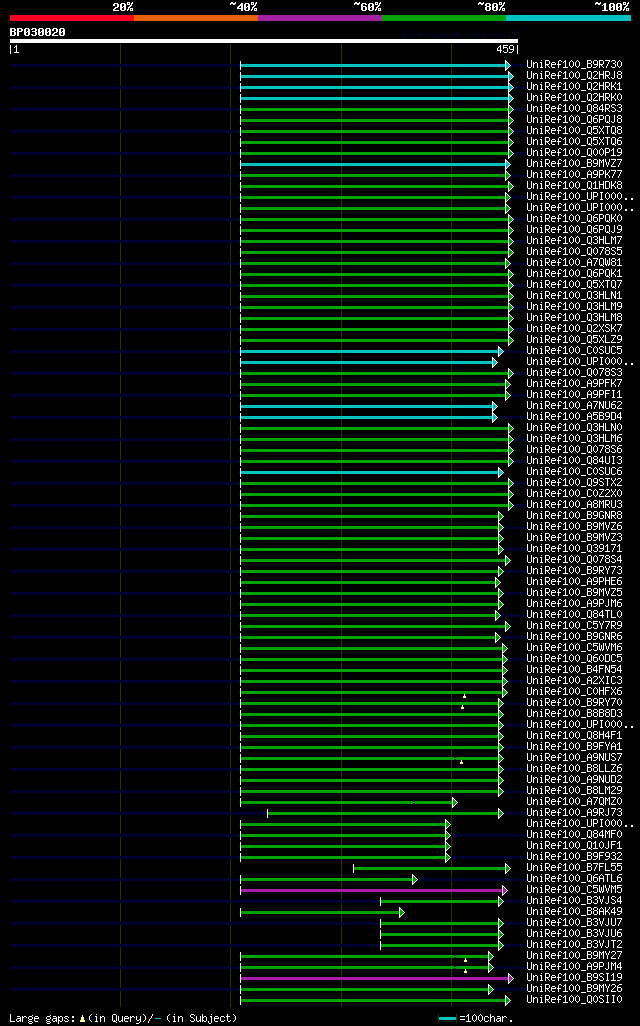The height and width of the screenshot is (1026, 640).
Task: Select hit label UniRef100_B8AK49
Action: pyautogui.click(x=575, y=911)
